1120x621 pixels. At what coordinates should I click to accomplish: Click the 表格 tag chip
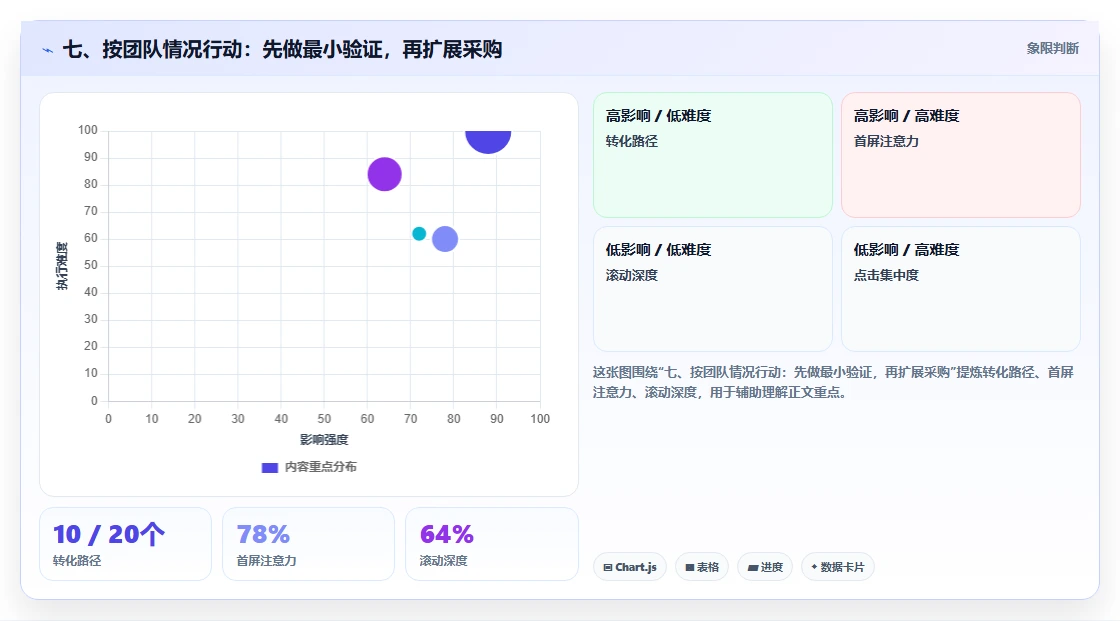click(x=702, y=567)
